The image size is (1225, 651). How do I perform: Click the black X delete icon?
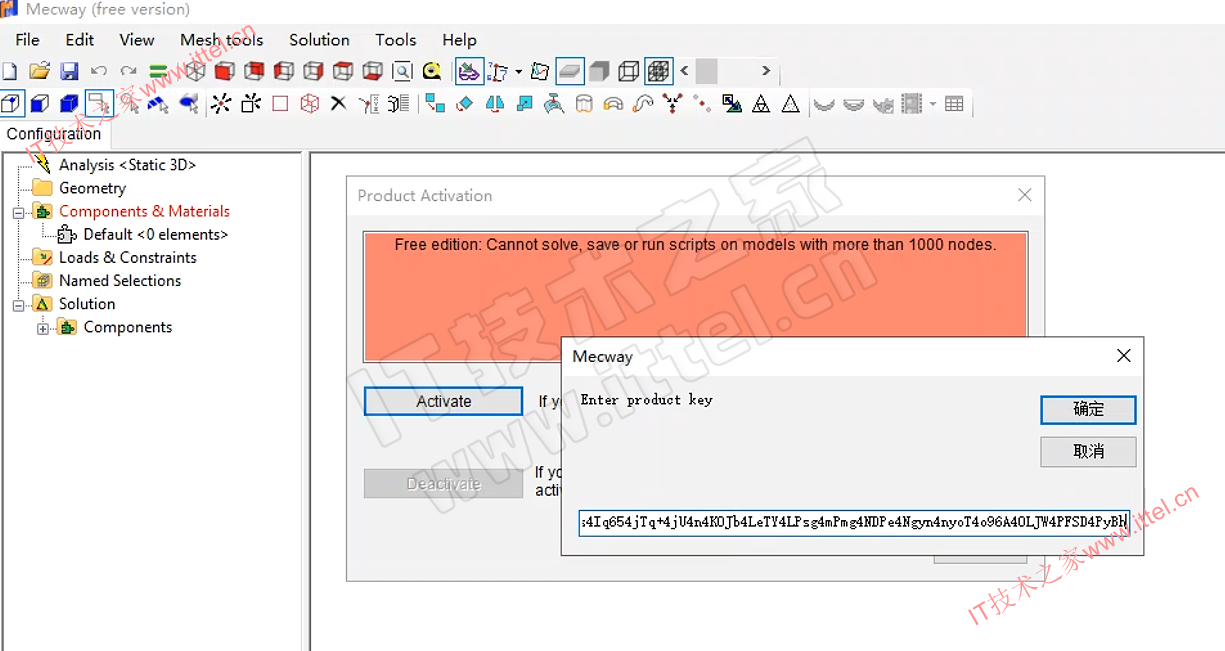(338, 103)
